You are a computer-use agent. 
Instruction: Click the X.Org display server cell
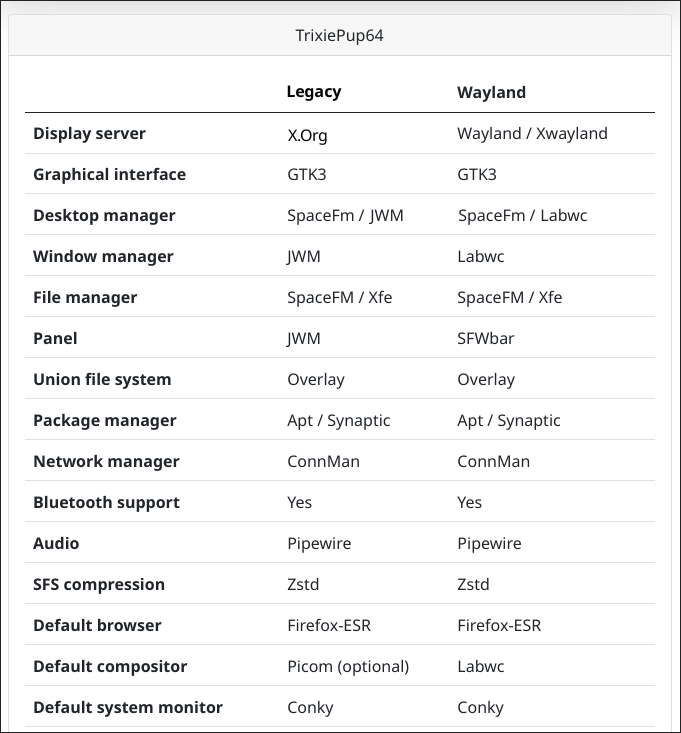point(307,134)
